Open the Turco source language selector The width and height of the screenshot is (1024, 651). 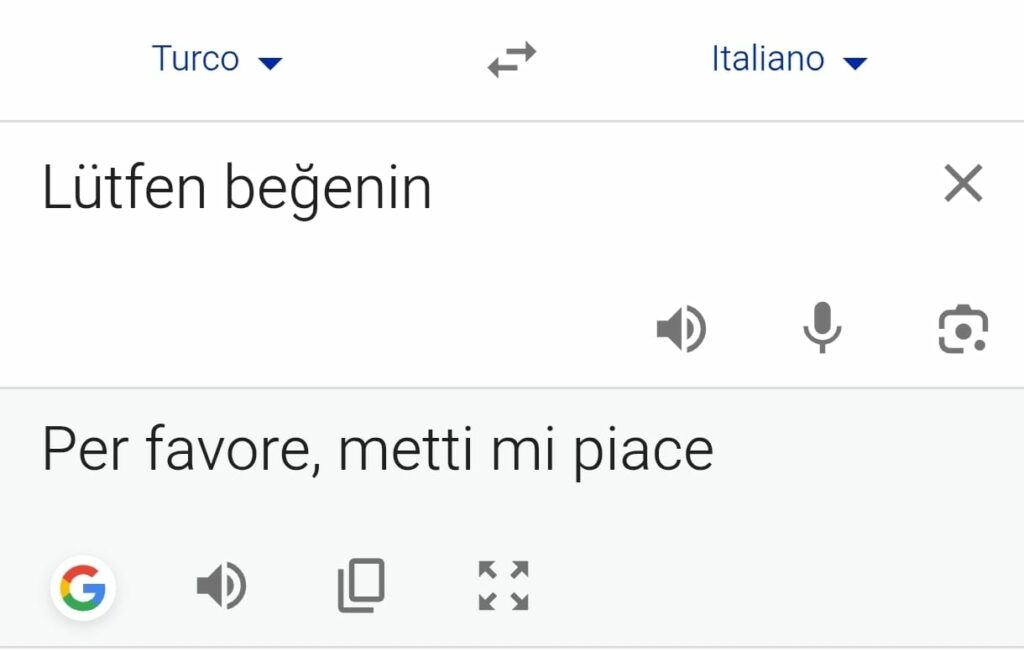[196, 59]
